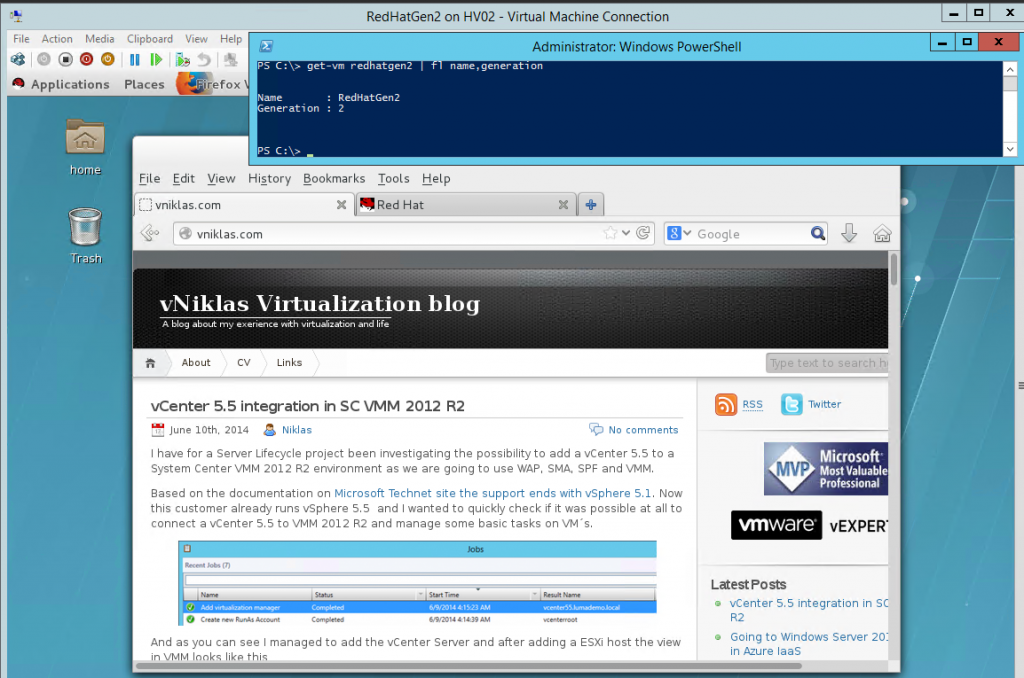Open the home folder desktop icon

click(x=85, y=146)
